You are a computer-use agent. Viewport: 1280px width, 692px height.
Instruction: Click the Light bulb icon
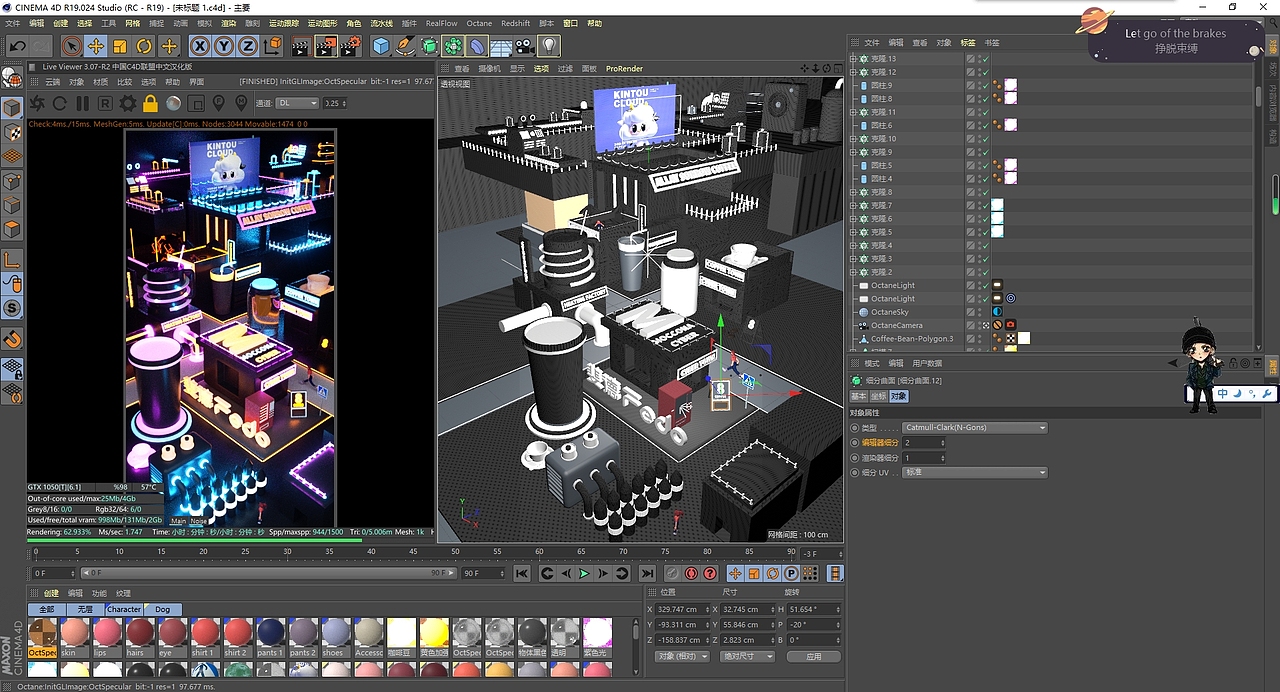tap(549, 46)
